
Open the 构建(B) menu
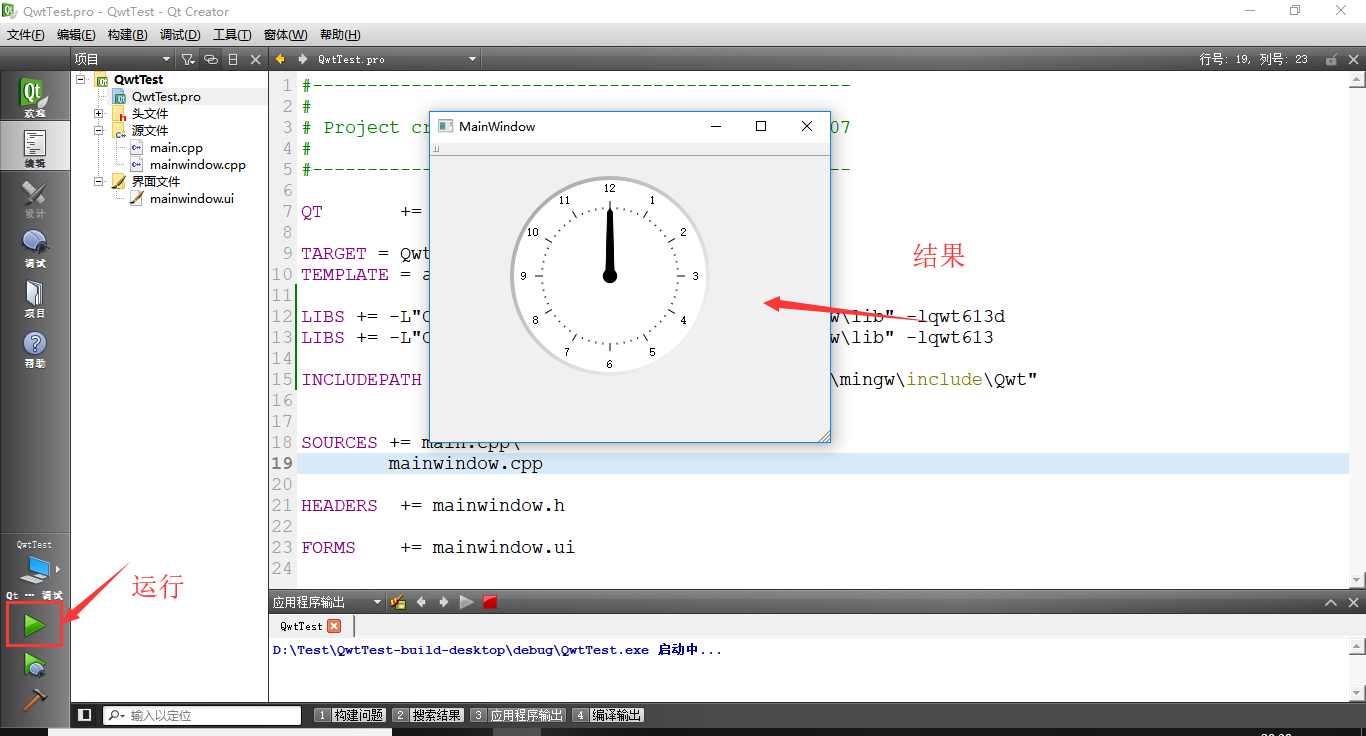pos(128,34)
